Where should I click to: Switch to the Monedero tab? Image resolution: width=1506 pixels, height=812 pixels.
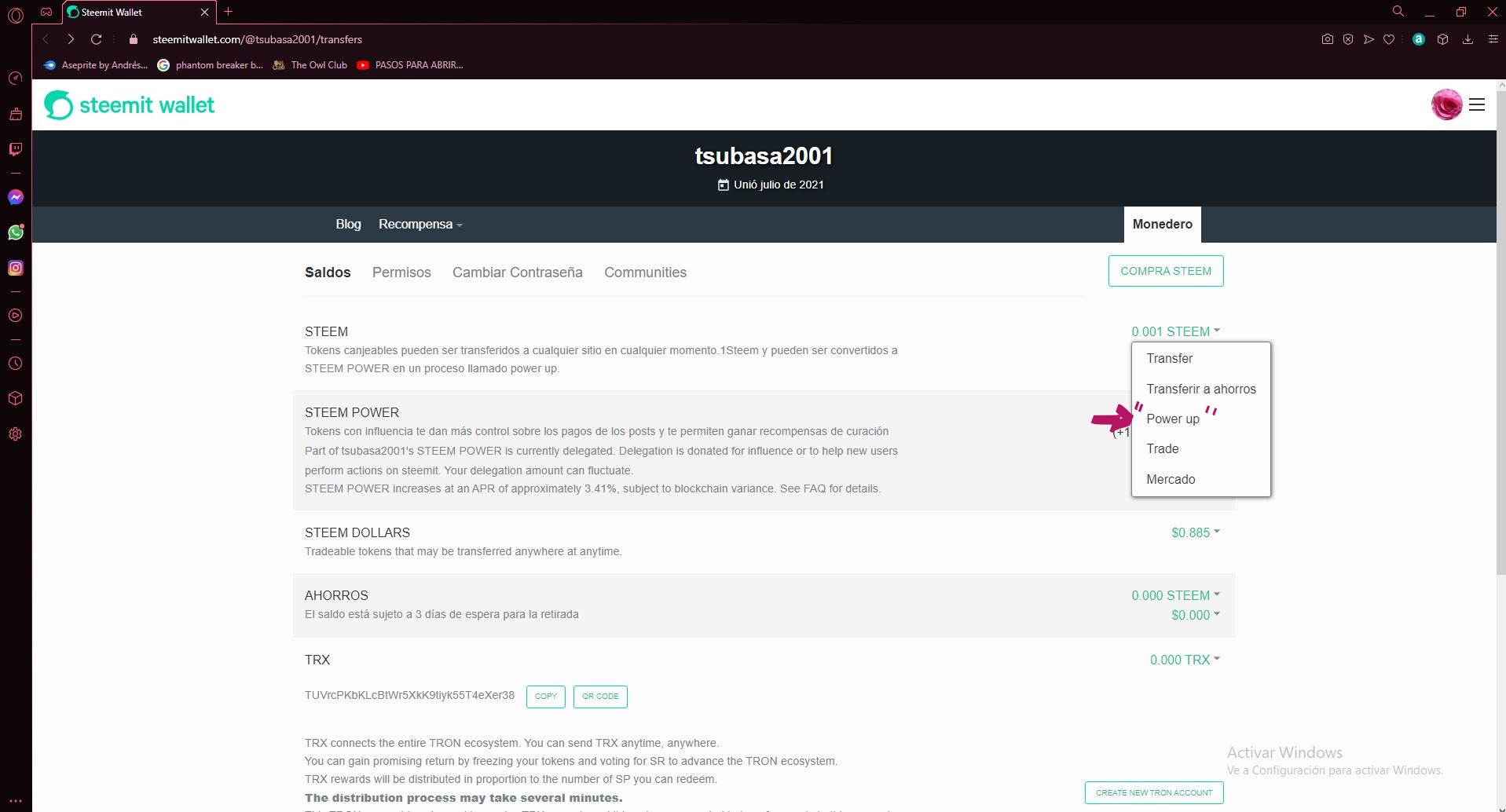coord(1162,225)
